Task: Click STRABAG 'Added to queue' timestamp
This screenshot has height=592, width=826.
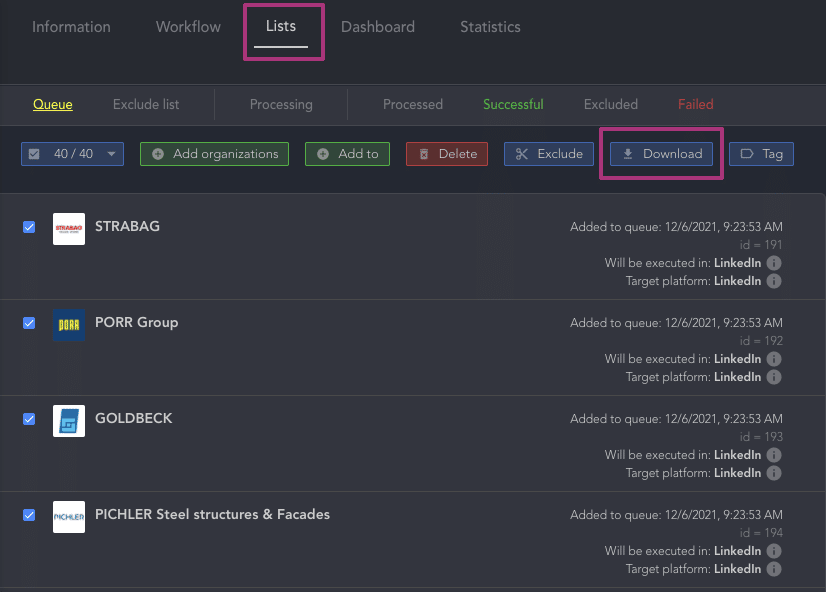Action: click(676, 227)
